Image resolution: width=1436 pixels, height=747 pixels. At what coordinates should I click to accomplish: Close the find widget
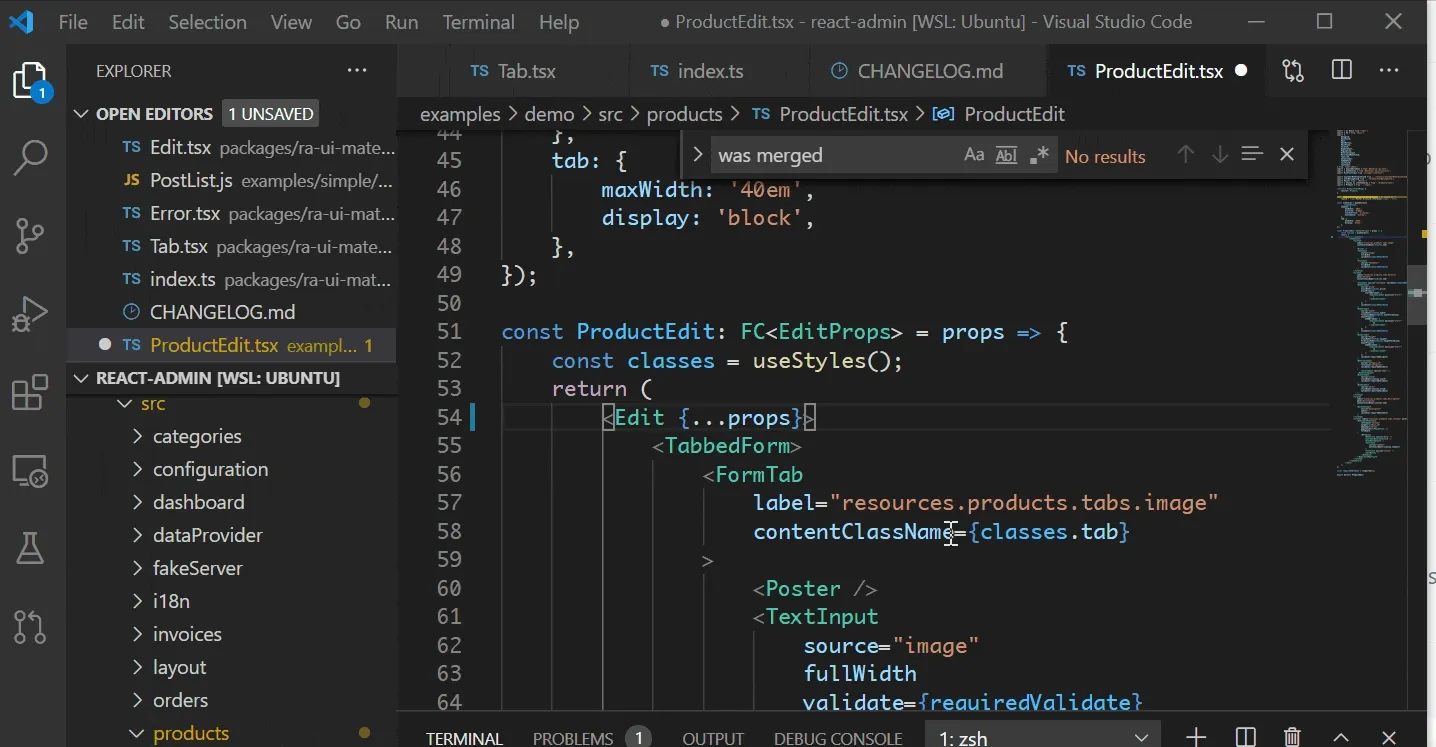pyautogui.click(x=1287, y=154)
